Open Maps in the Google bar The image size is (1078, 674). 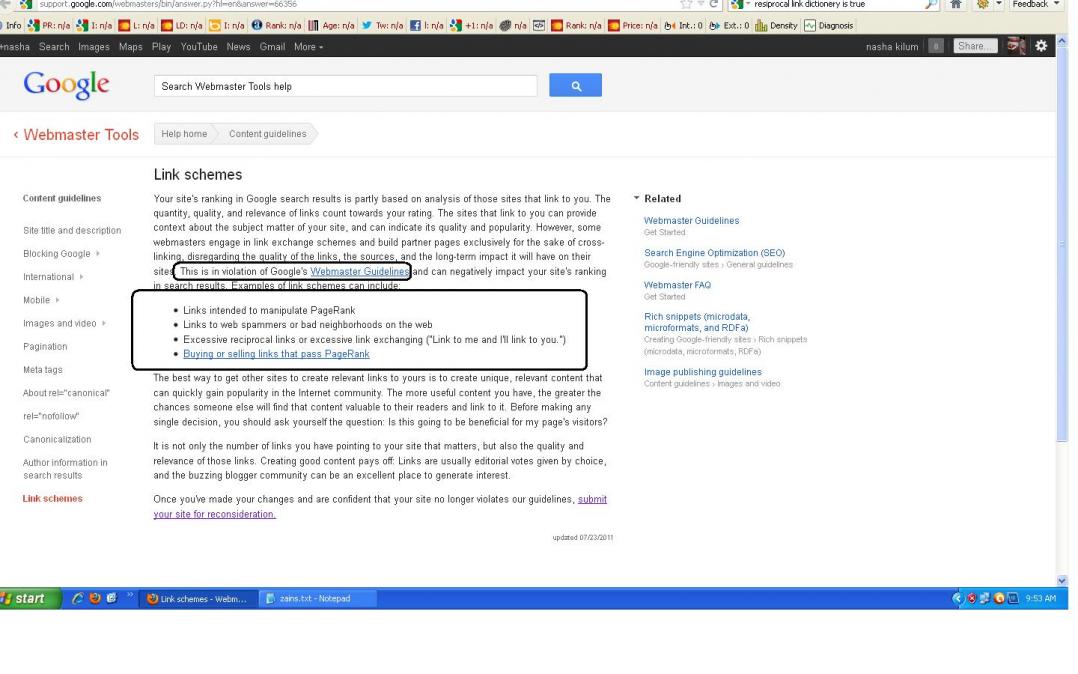(131, 47)
